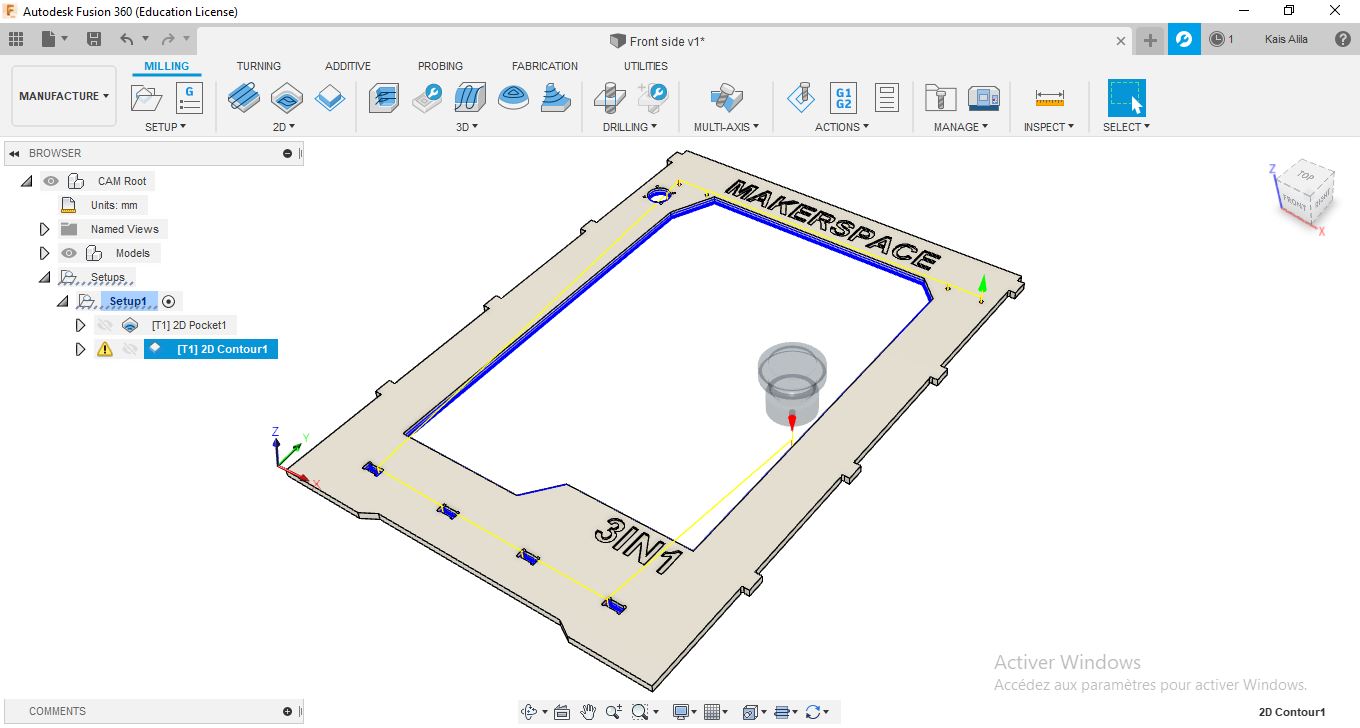Image resolution: width=1360 pixels, height=728 pixels.
Task: Switch to the FABRICATION tab
Action: (545, 66)
